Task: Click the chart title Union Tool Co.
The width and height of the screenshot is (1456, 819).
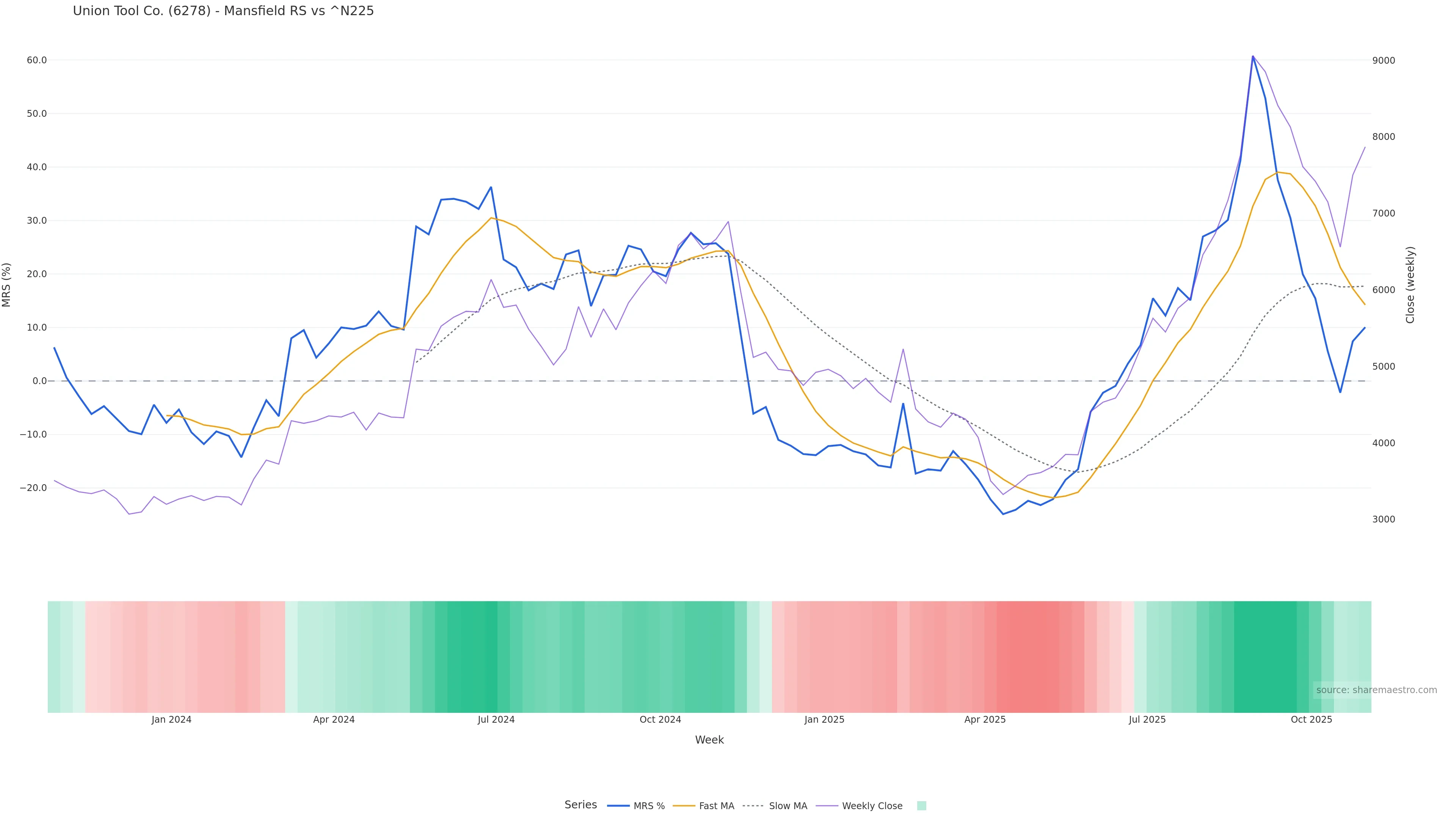Action: click(x=223, y=11)
